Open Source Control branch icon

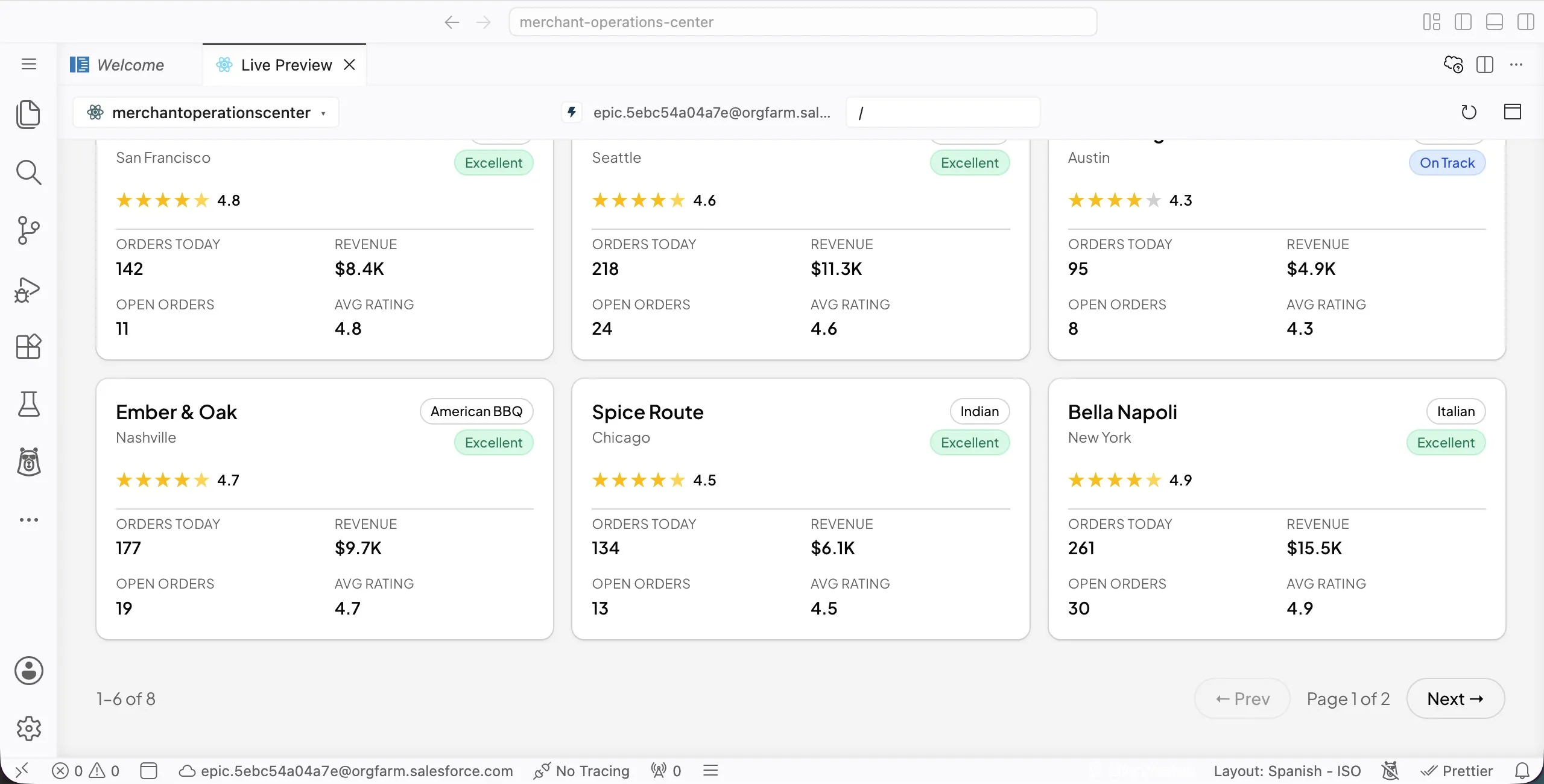[28, 230]
